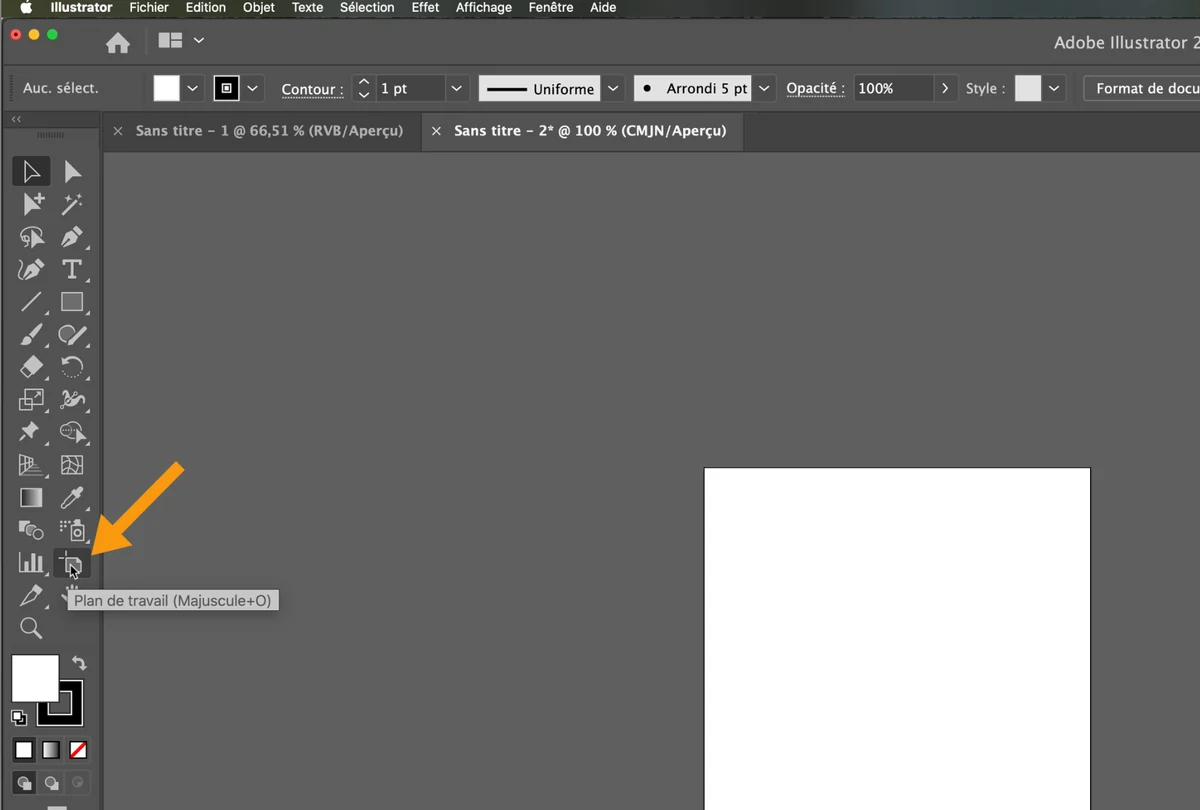
Task: Select the Mesh tool
Action: (72, 465)
